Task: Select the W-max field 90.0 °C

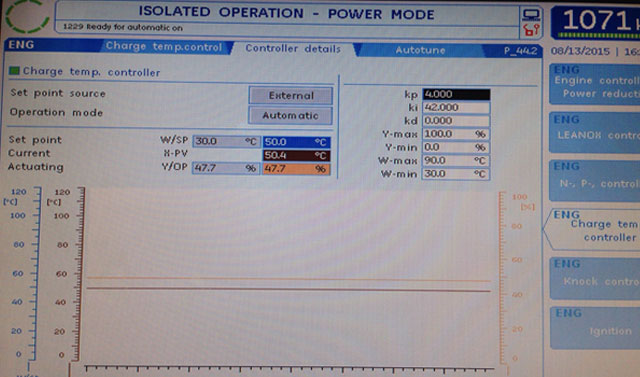Action: [x=456, y=161]
